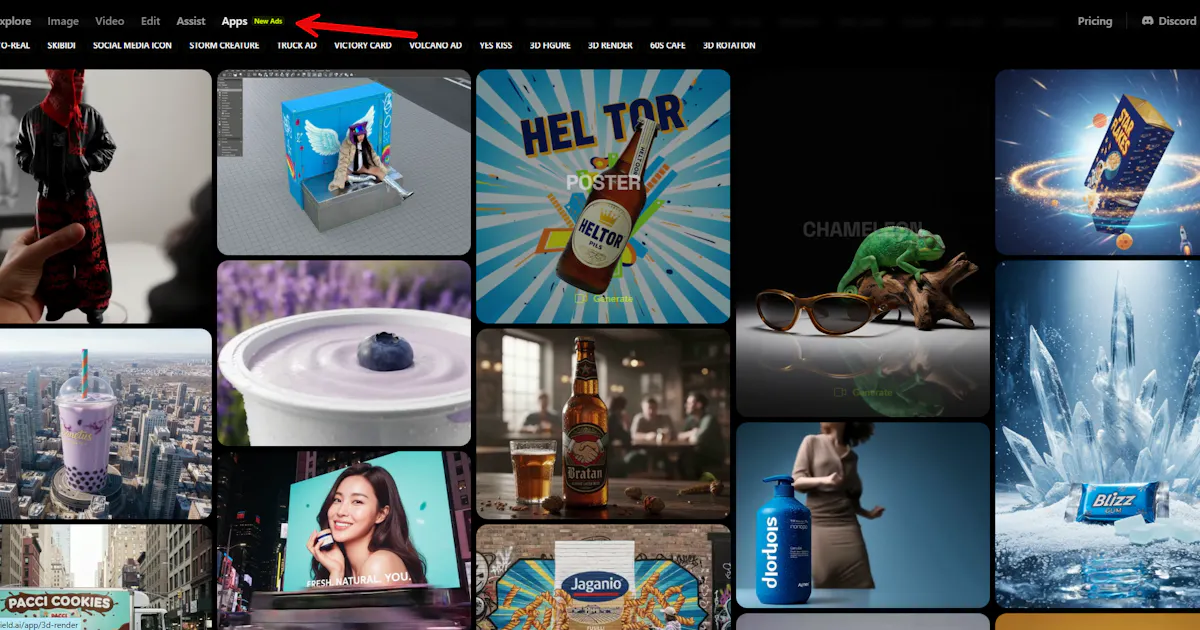Open the Edit tab
Screen dimensions: 1200x630
coord(150,21)
